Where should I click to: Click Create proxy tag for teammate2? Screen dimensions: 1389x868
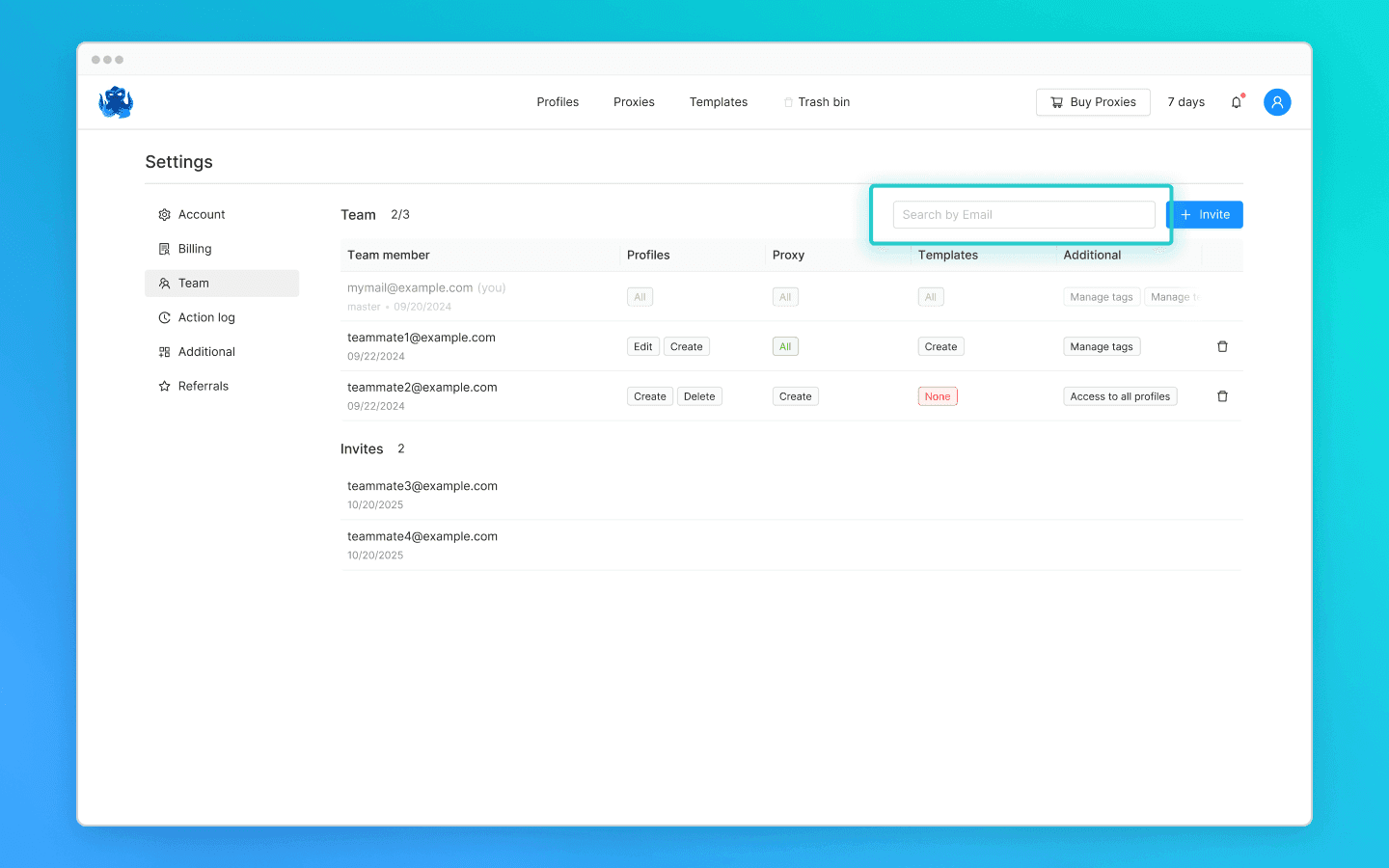(x=796, y=396)
